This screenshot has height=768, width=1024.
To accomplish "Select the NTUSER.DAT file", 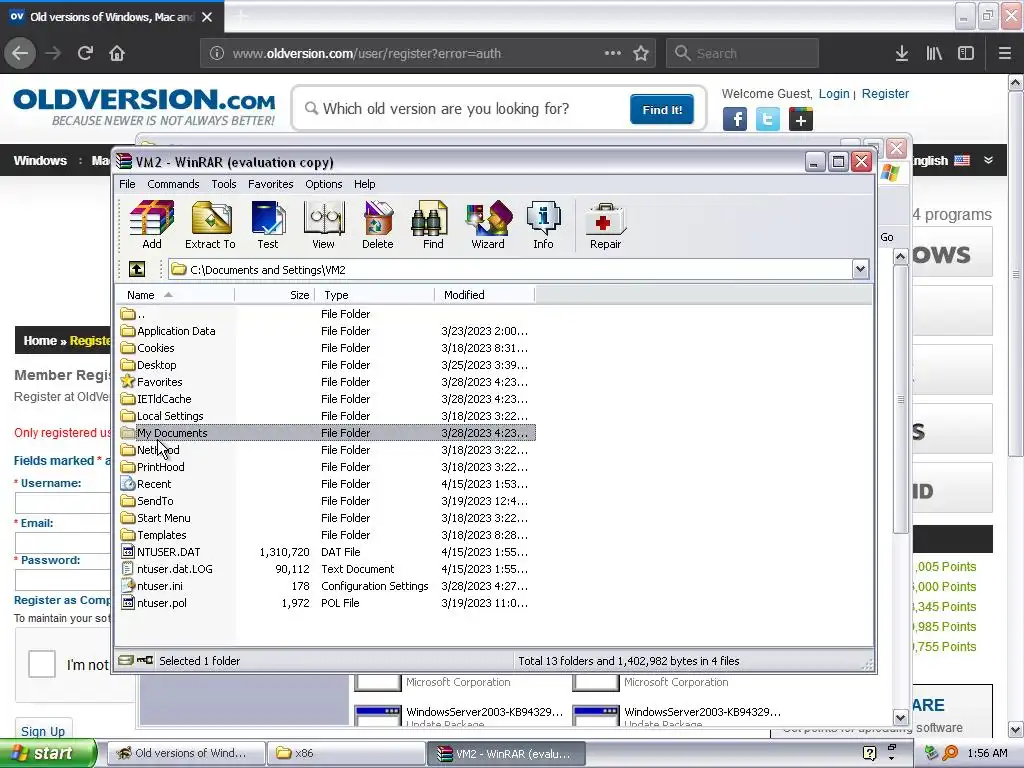I will click(x=325, y=552).
